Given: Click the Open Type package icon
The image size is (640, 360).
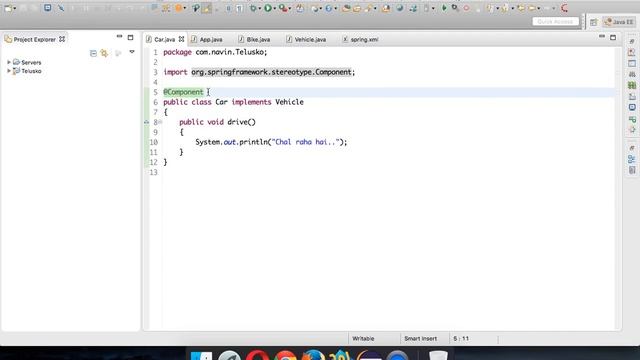Looking at the screenshot, I should point(346,8).
